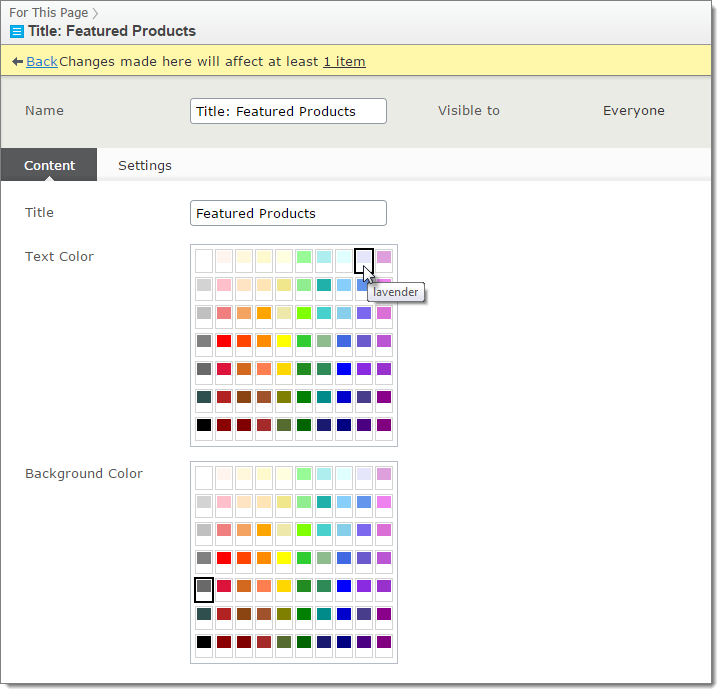Choose bright yellow Background Color swatch

click(284, 559)
